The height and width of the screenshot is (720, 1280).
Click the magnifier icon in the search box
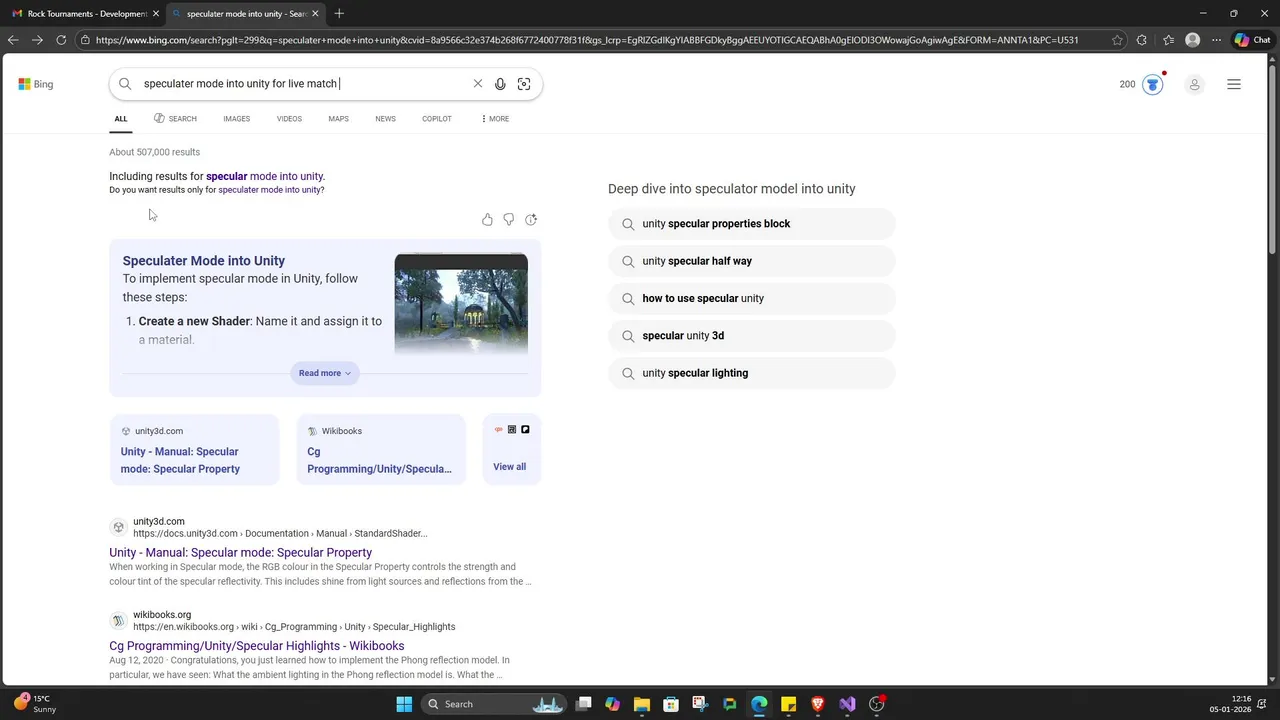pyautogui.click(x=125, y=84)
